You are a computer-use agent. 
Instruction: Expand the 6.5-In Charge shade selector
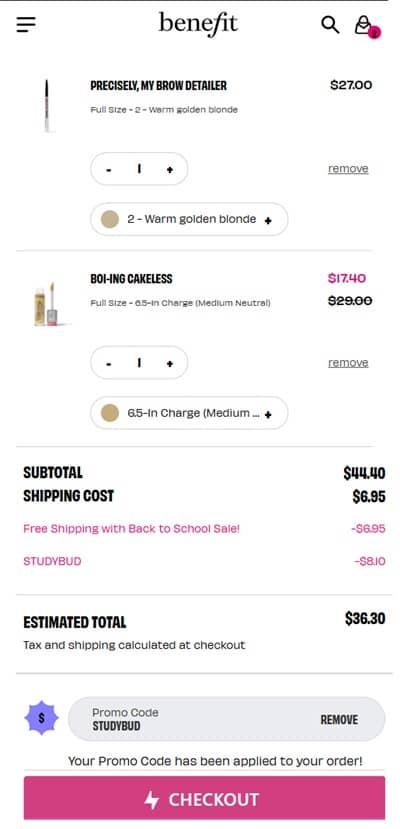click(189, 413)
